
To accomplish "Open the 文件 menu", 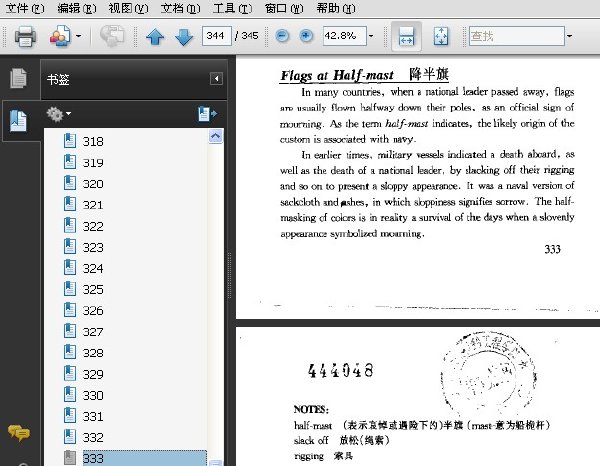I will [x=25, y=8].
